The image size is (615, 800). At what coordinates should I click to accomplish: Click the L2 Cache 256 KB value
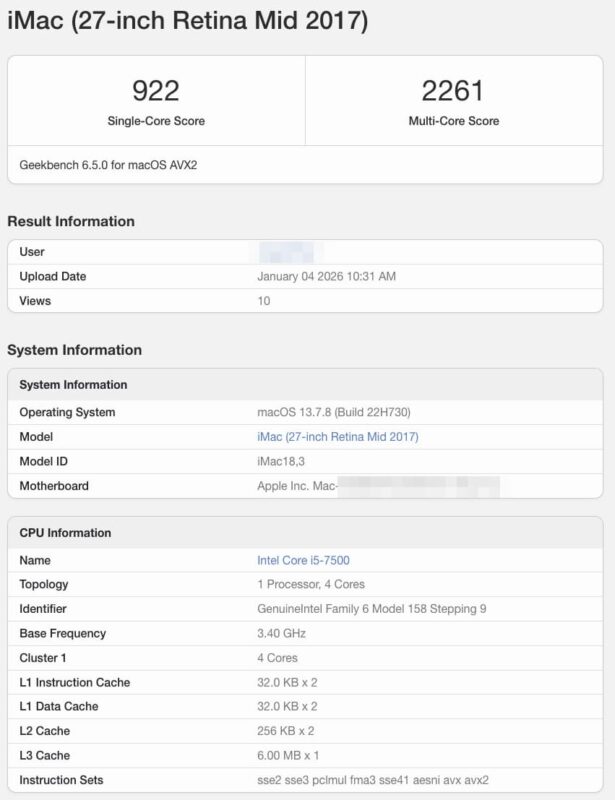coord(287,731)
